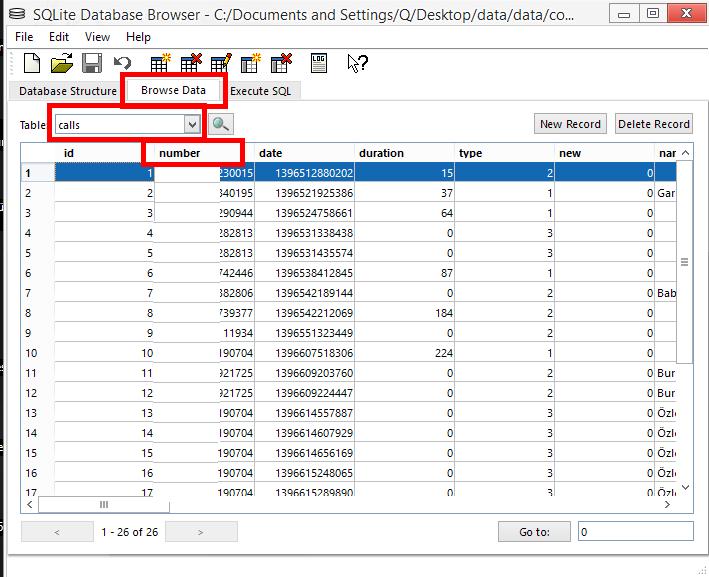The image size is (709, 577).
Task: Open the File menu
Action: tap(25, 37)
